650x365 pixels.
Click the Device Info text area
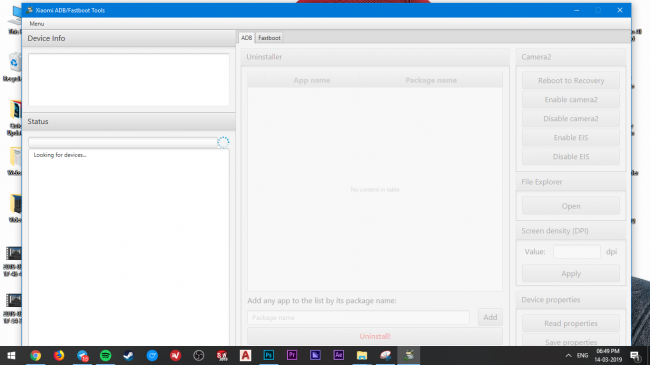click(x=129, y=80)
